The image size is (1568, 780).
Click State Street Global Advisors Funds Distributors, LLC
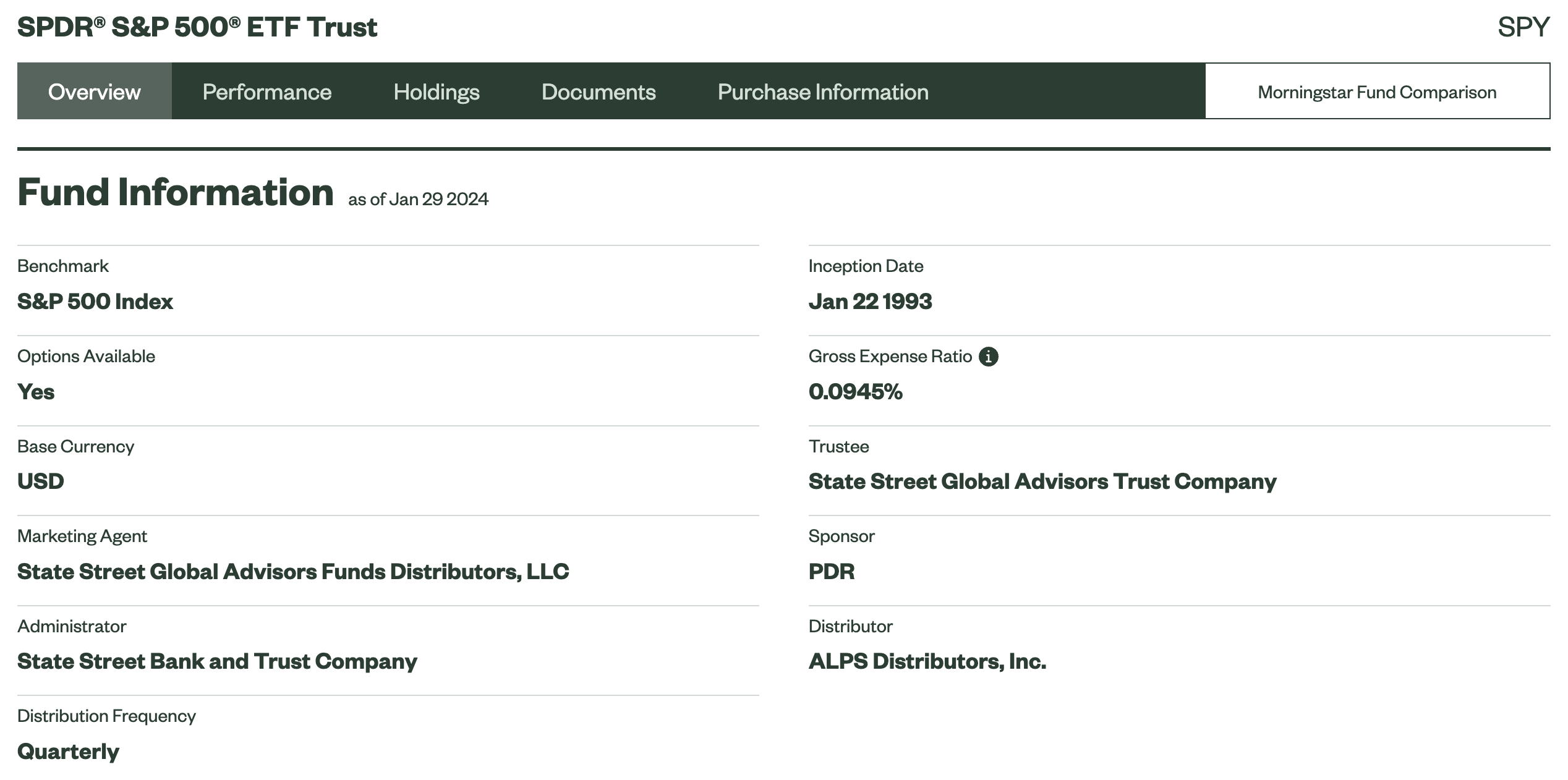(292, 572)
